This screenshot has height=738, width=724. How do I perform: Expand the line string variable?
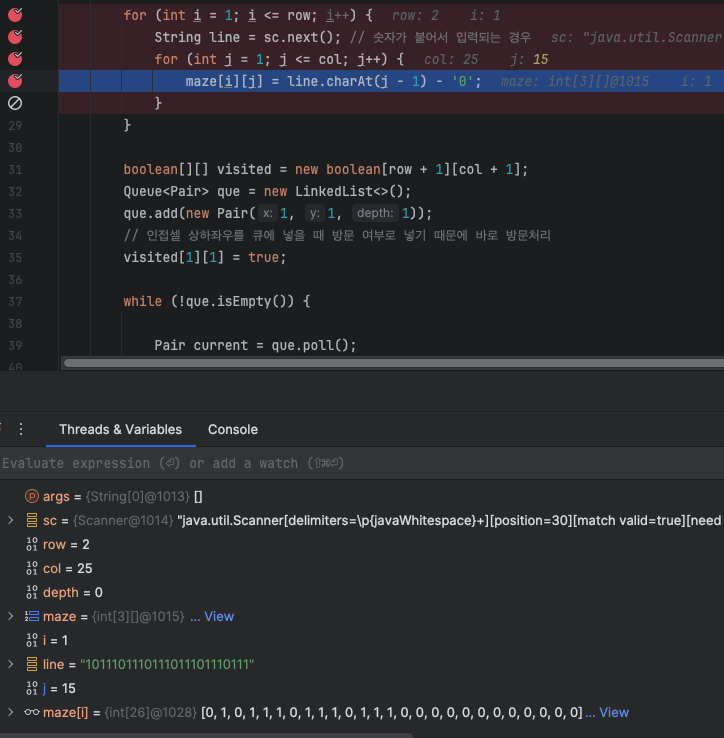pos(10,664)
